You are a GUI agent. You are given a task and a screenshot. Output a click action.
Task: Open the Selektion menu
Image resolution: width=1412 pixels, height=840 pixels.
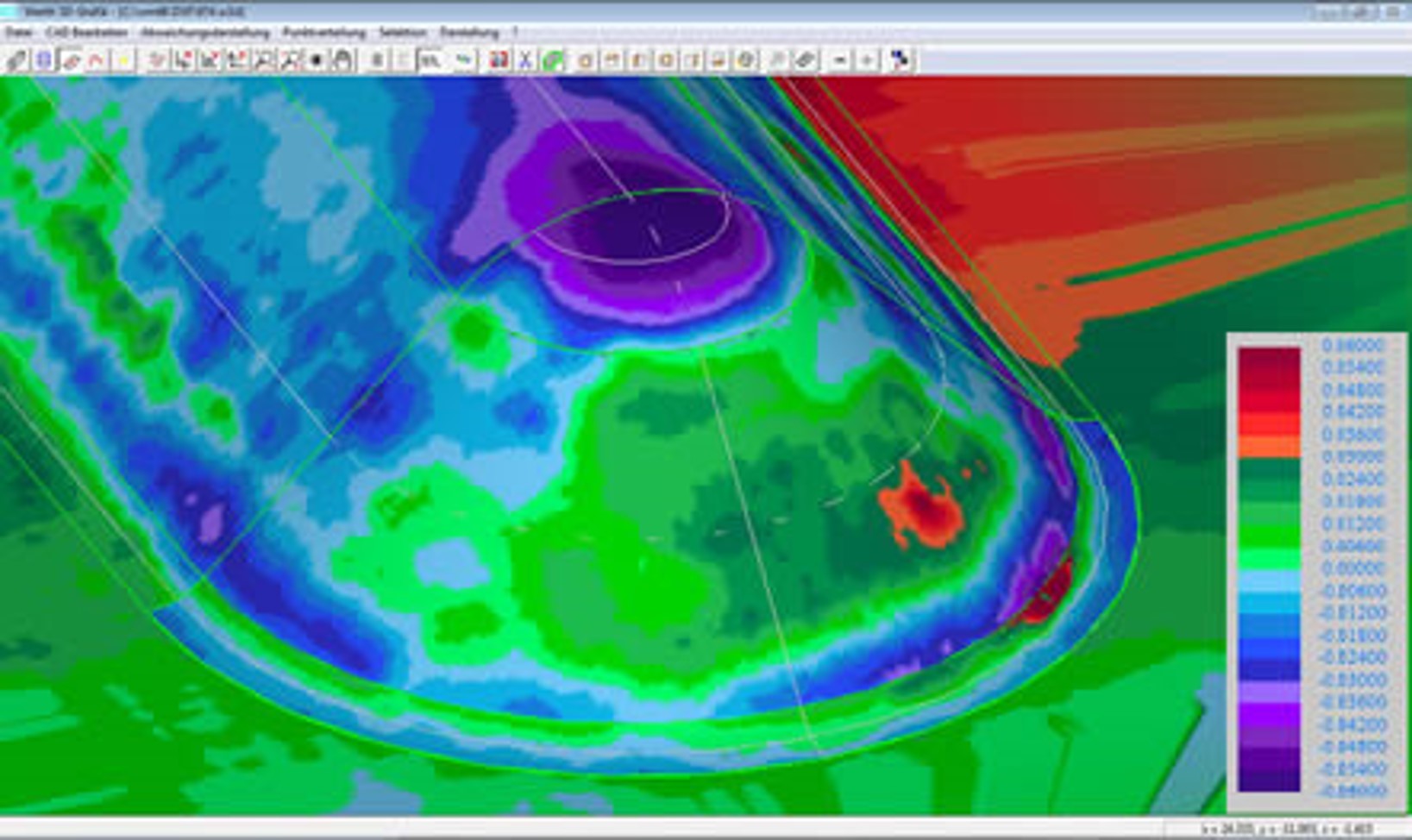coord(403,33)
